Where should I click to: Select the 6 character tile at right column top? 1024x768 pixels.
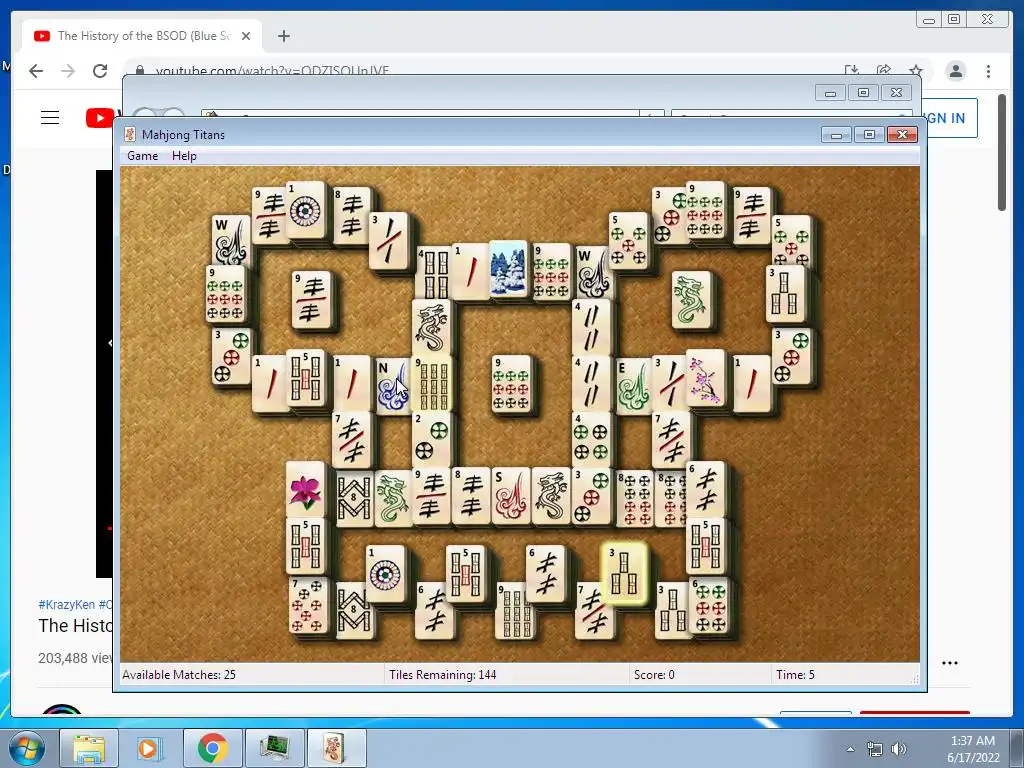pos(705,490)
